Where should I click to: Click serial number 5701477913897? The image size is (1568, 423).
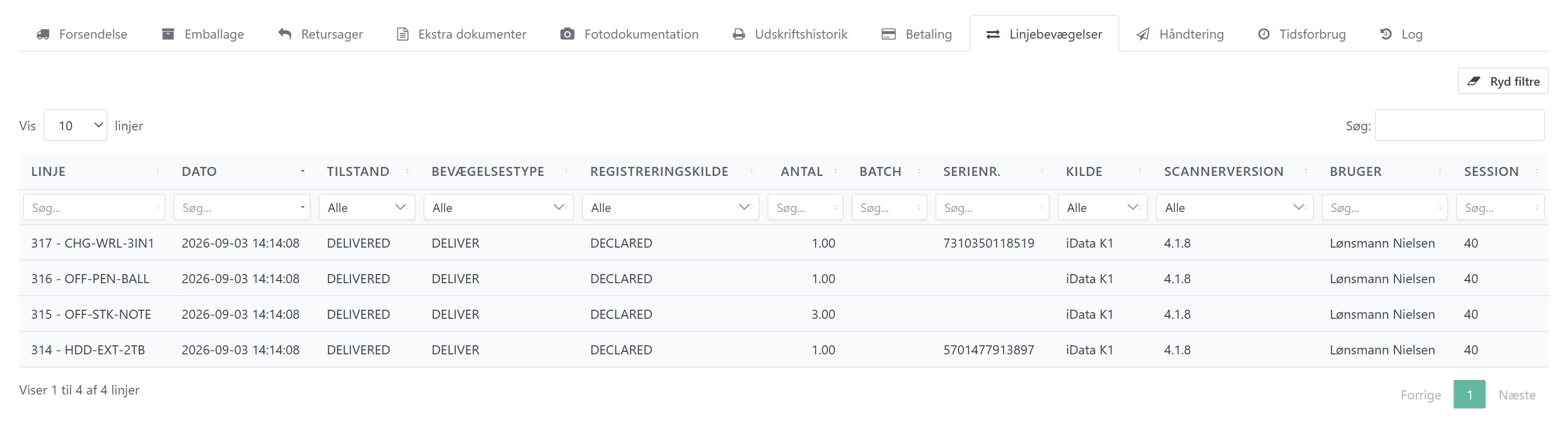pyautogui.click(x=989, y=350)
